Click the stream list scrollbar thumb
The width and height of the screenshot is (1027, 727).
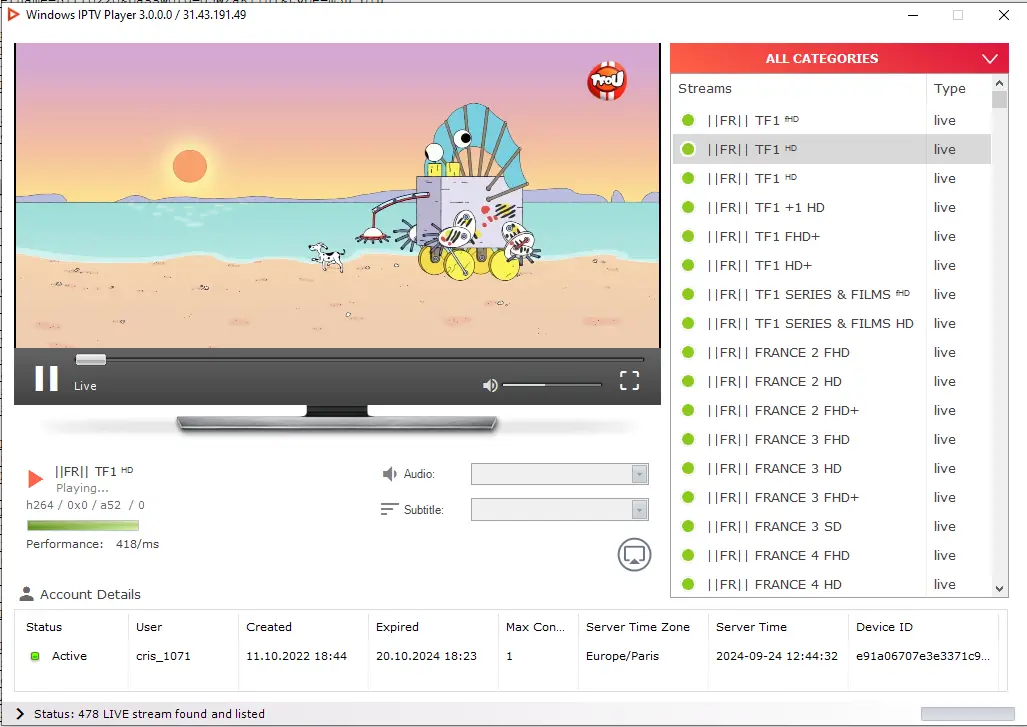pyautogui.click(x=999, y=100)
